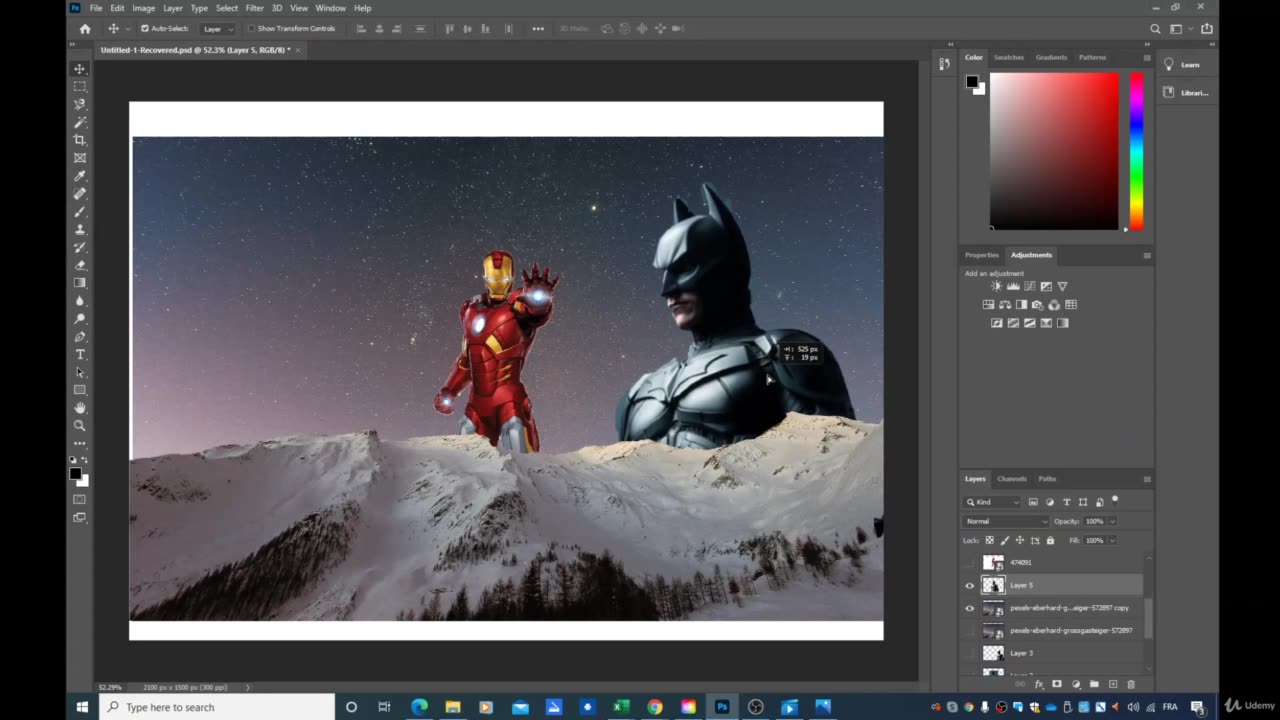The width and height of the screenshot is (1280, 720).
Task: Create a new layer with the plus icon
Action: (1113, 684)
